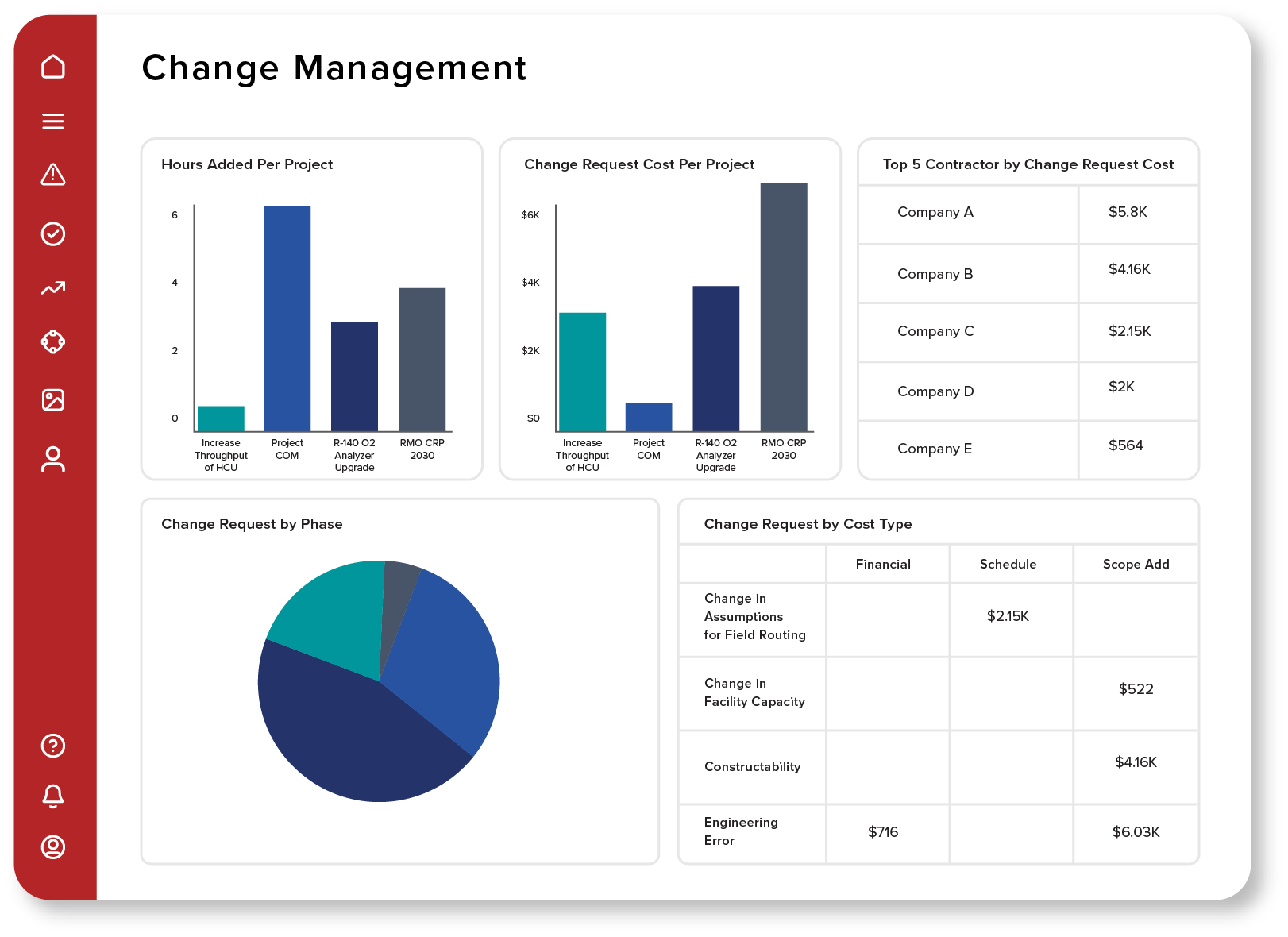Image resolution: width=1288 pixels, height=937 pixels.
Task: Select Company A in the contractor table
Action: [935, 212]
